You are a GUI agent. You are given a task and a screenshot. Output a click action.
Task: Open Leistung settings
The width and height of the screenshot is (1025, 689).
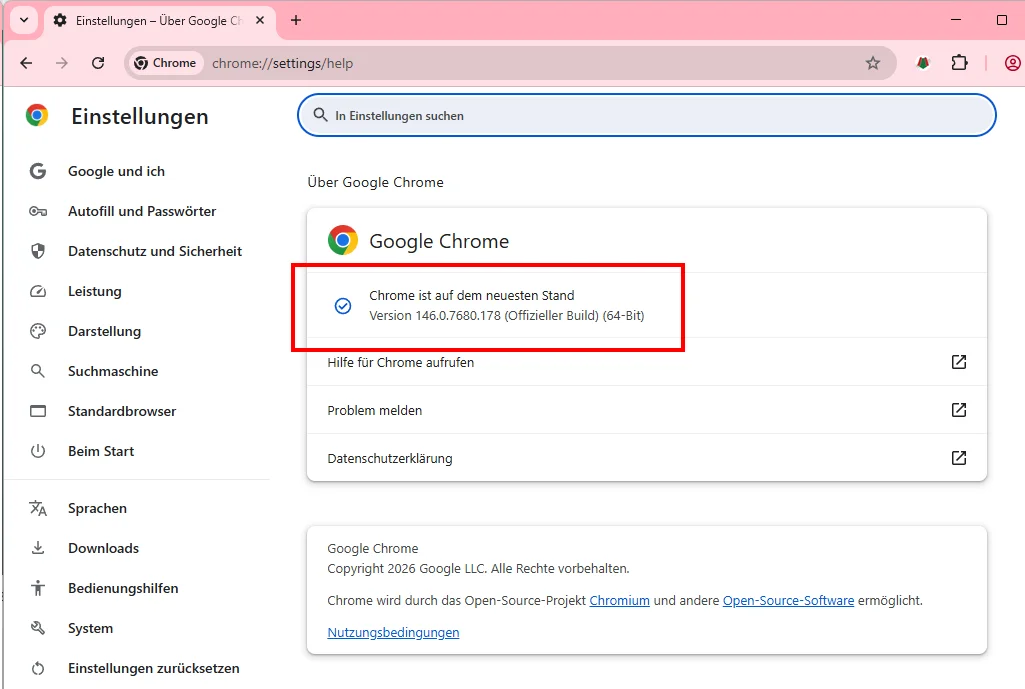point(95,292)
